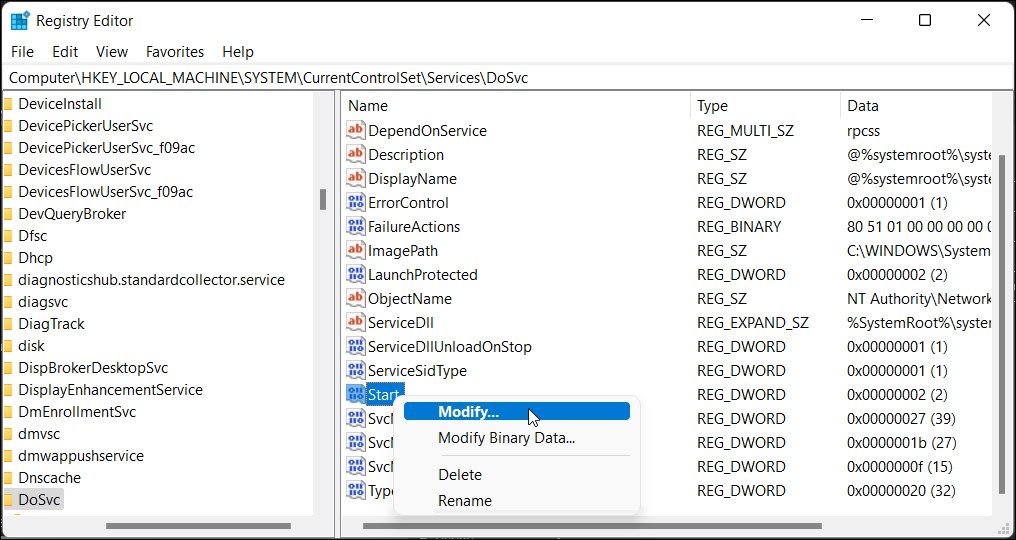Open the File menu
The height and width of the screenshot is (540, 1016).
(22, 52)
